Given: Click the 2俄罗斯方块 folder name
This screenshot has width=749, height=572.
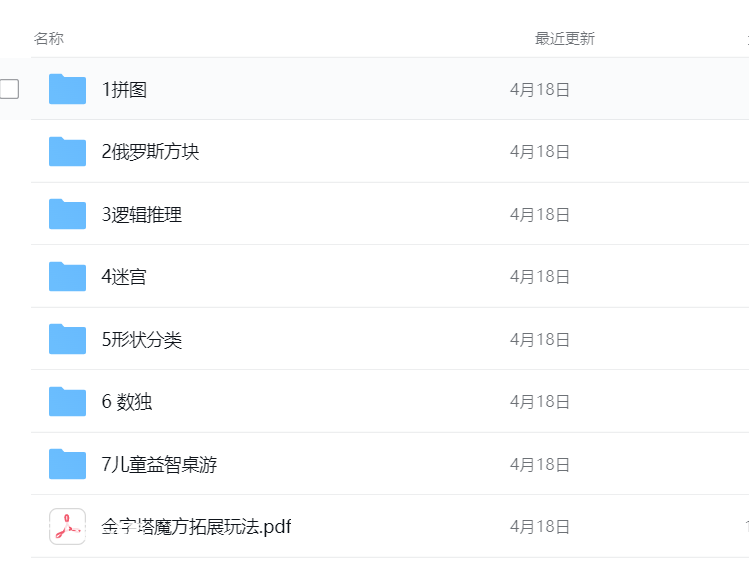Looking at the screenshot, I should click(x=150, y=152).
